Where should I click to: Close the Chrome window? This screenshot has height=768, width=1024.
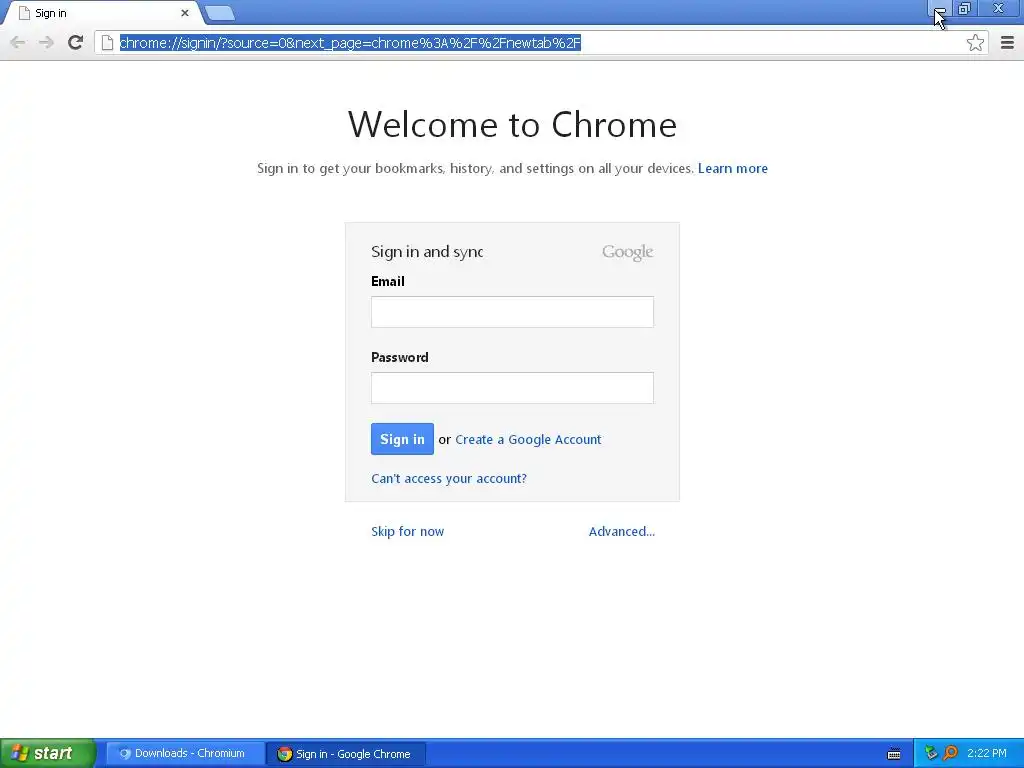999,9
